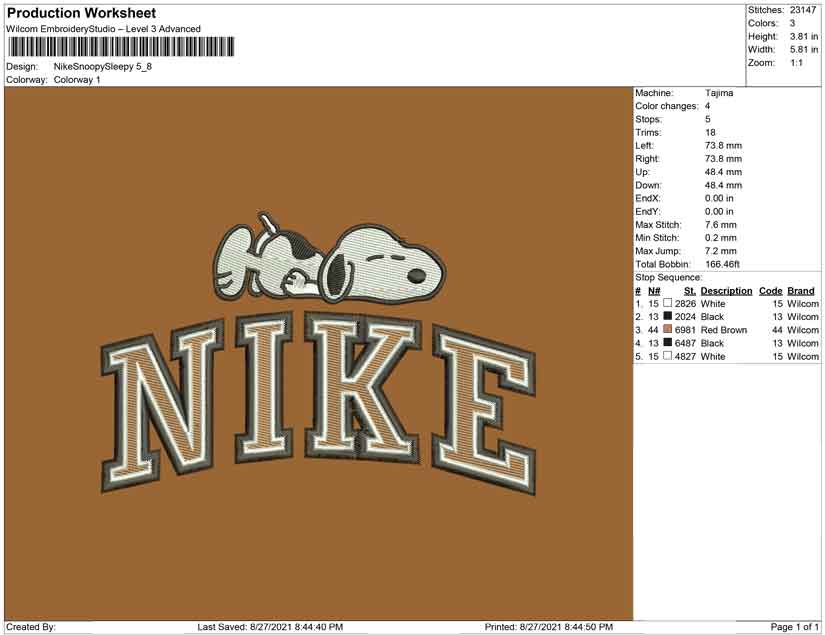Click the Height value 3.81 in

[804, 36]
